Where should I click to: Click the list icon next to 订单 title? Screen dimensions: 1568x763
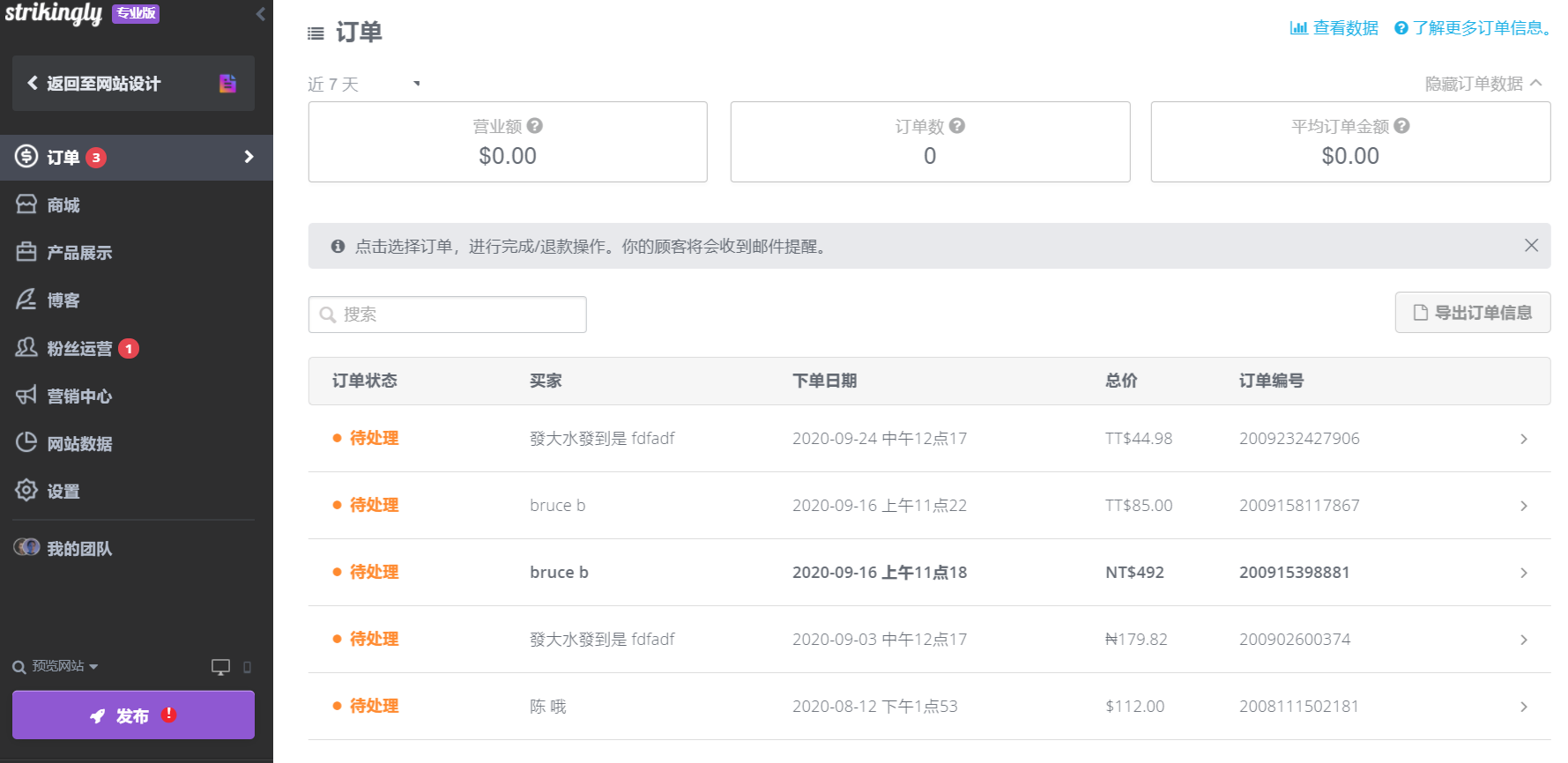[x=316, y=33]
